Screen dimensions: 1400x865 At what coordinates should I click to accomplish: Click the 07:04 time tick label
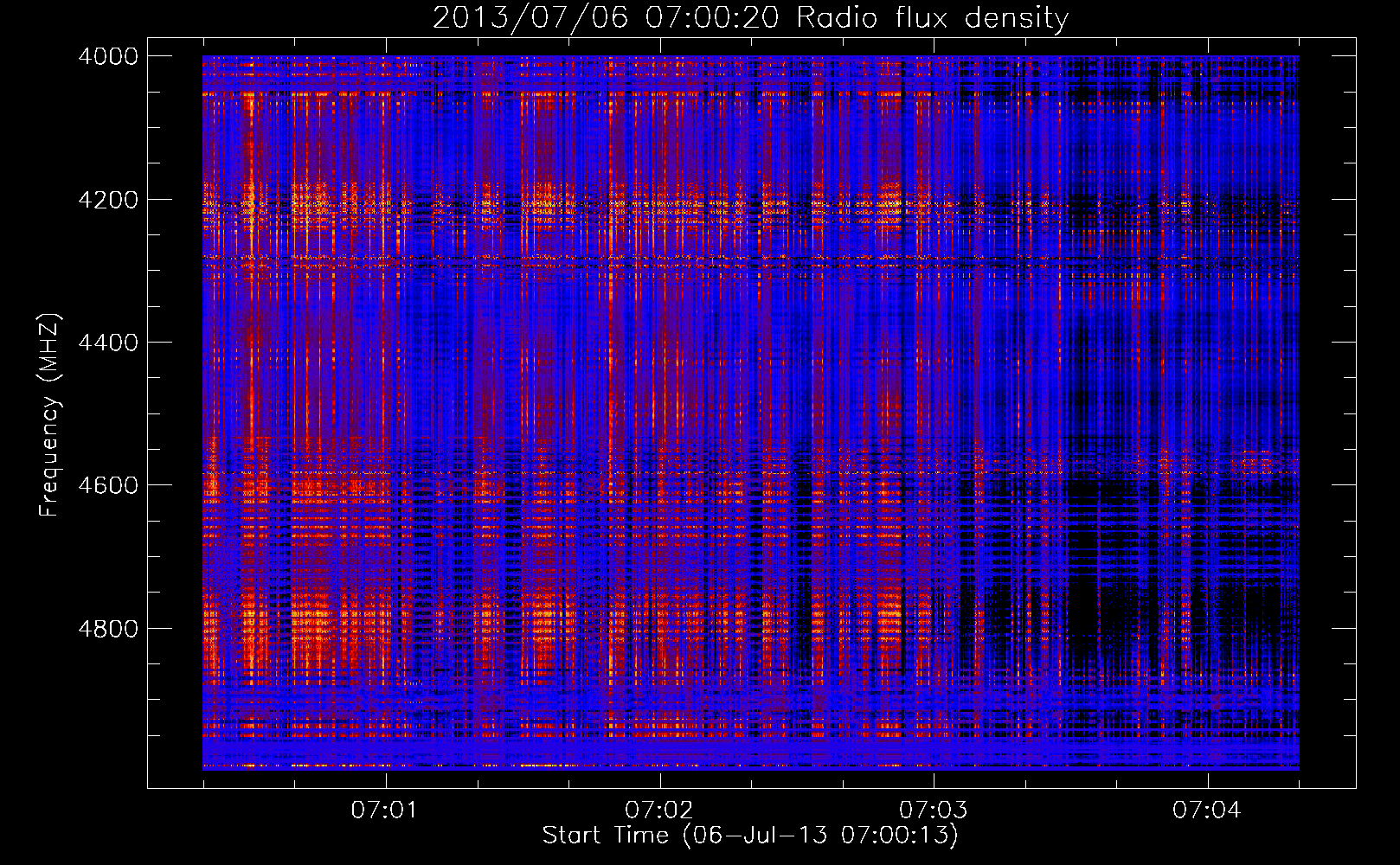[x=1206, y=811]
